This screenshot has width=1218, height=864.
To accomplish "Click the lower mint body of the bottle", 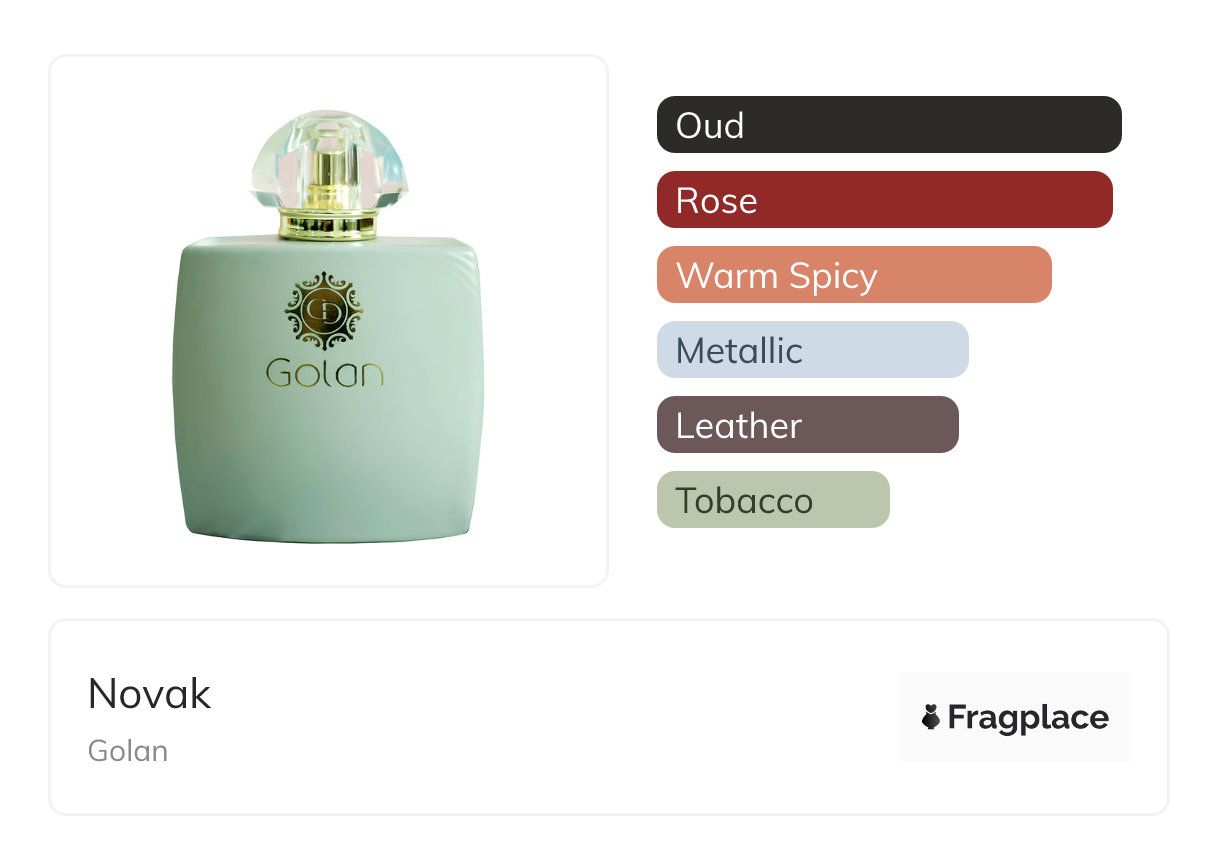I will [329, 470].
